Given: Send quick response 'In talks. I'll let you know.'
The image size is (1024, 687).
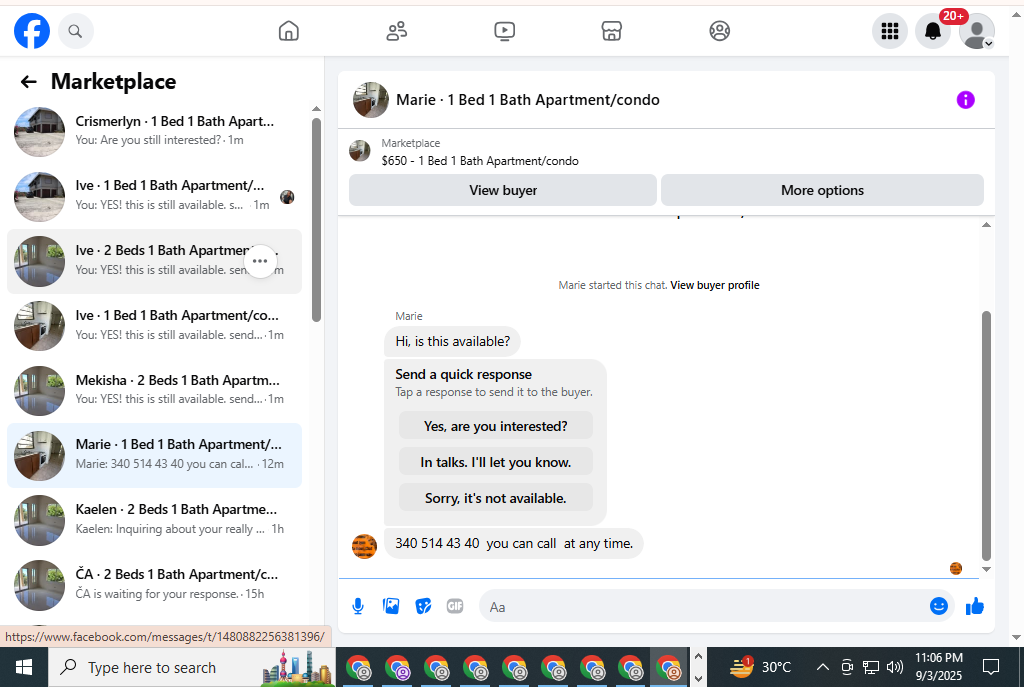Looking at the screenshot, I should coord(496,462).
